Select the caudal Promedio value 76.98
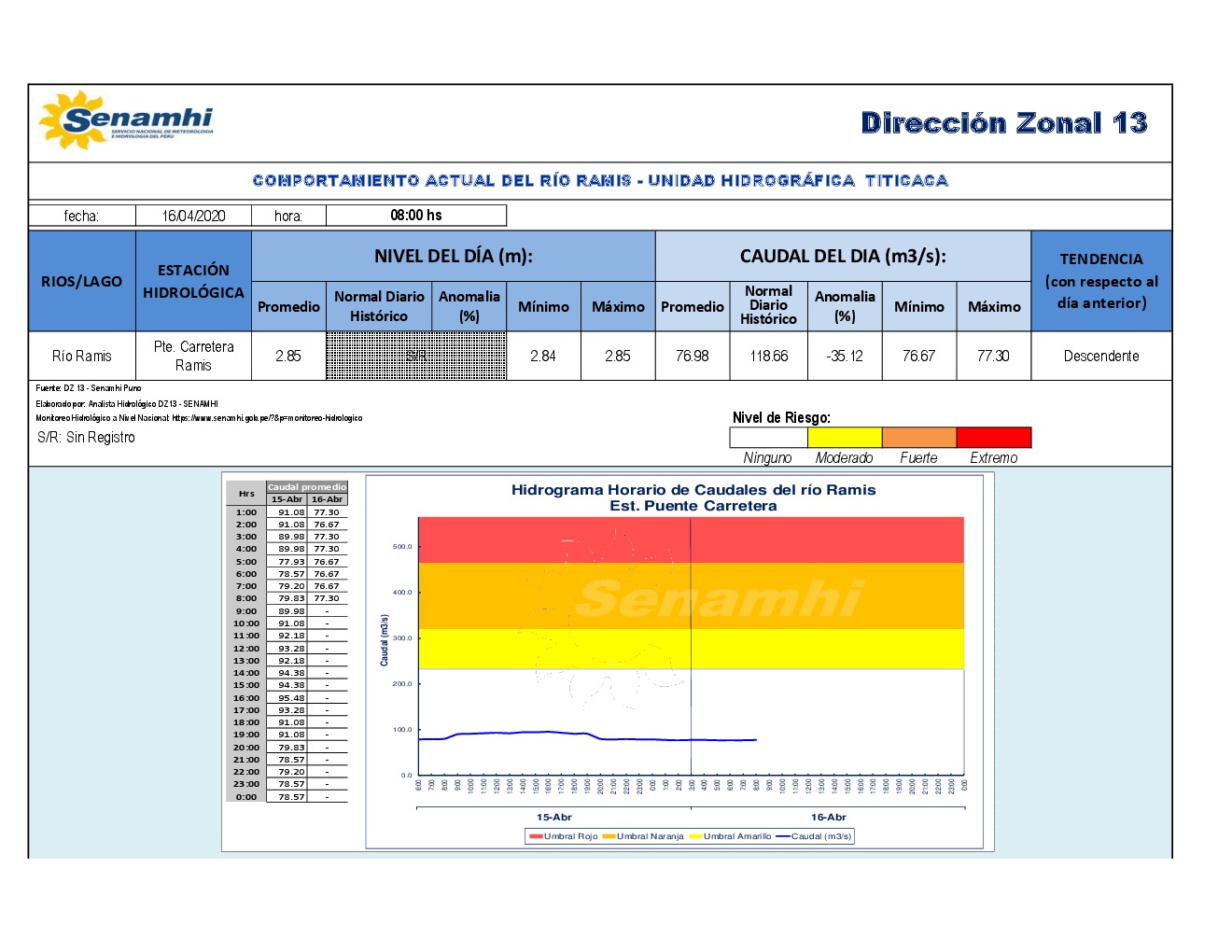The height and width of the screenshot is (952, 1232). click(692, 356)
